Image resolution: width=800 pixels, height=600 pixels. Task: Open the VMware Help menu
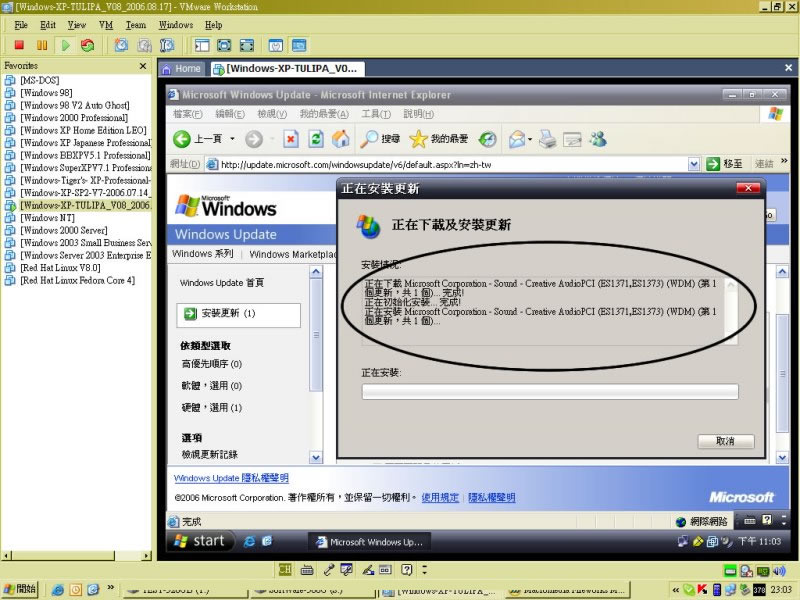click(x=214, y=25)
